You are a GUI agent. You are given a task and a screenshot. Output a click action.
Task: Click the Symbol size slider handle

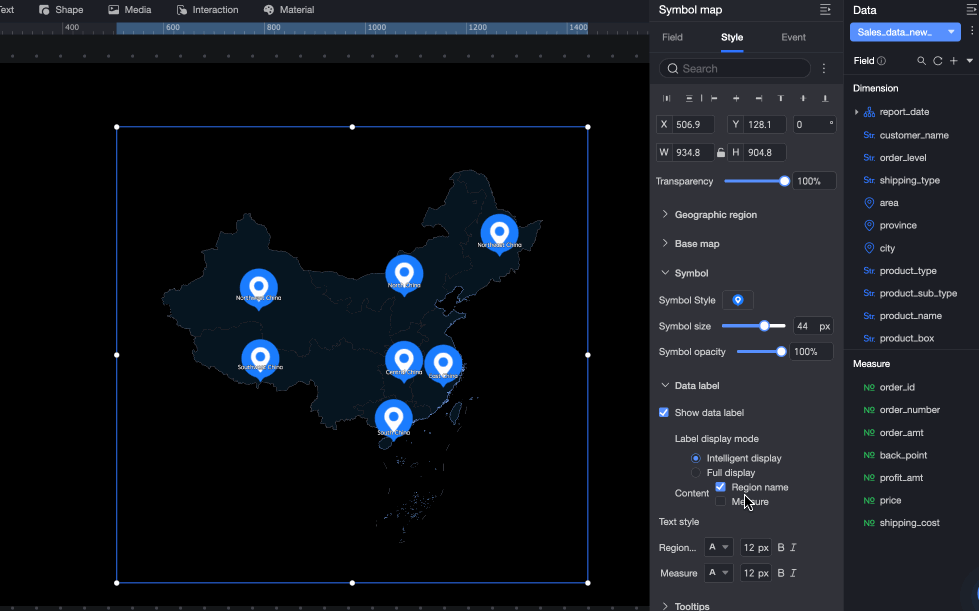764,326
